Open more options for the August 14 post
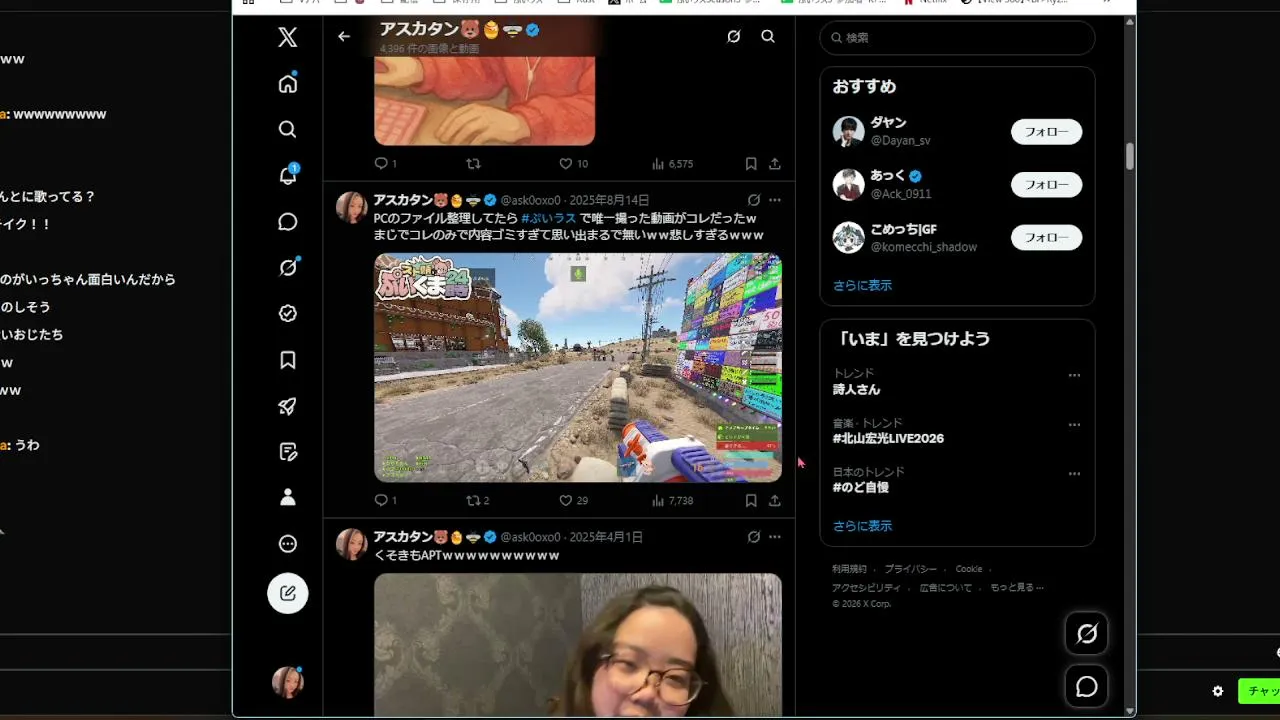 (x=775, y=200)
